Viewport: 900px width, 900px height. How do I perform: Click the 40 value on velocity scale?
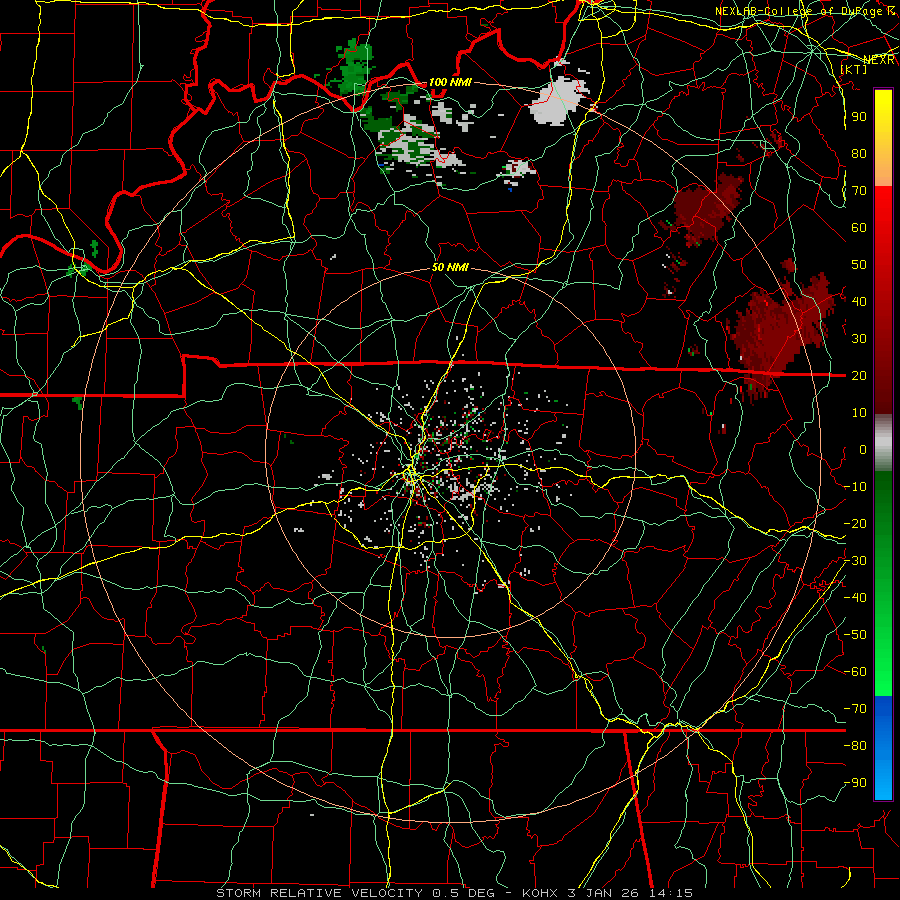coord(859,301)
